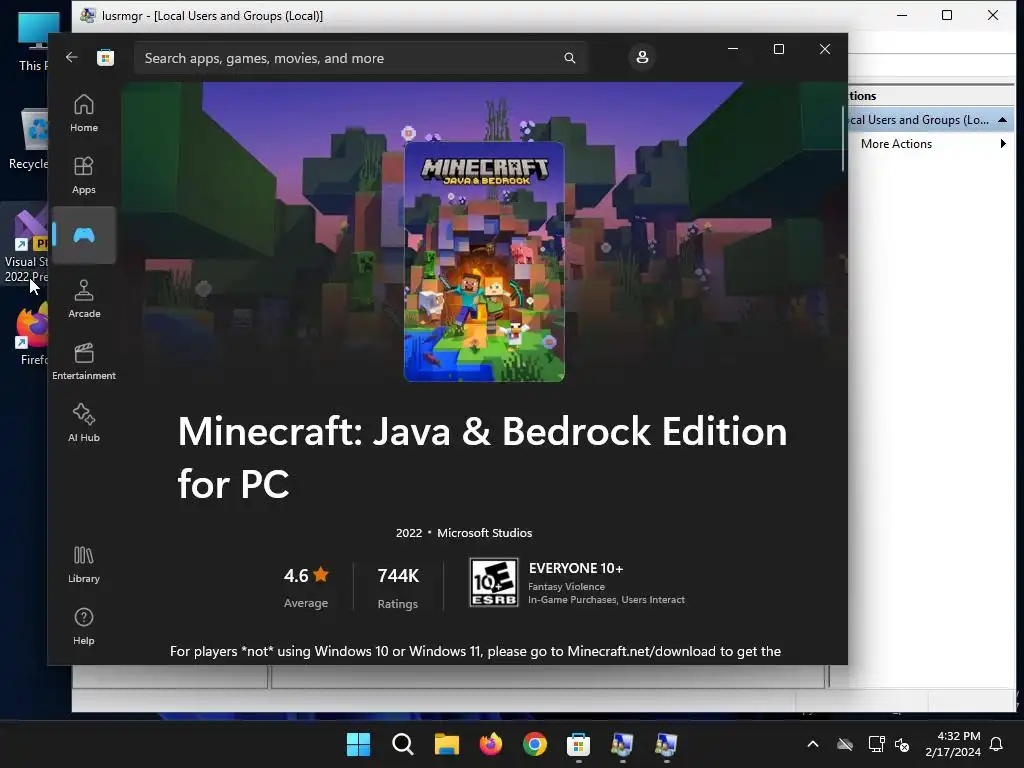Open Arcade section in Store sidebar
This screenshot has width=1024, height=768.
point(84,298)
